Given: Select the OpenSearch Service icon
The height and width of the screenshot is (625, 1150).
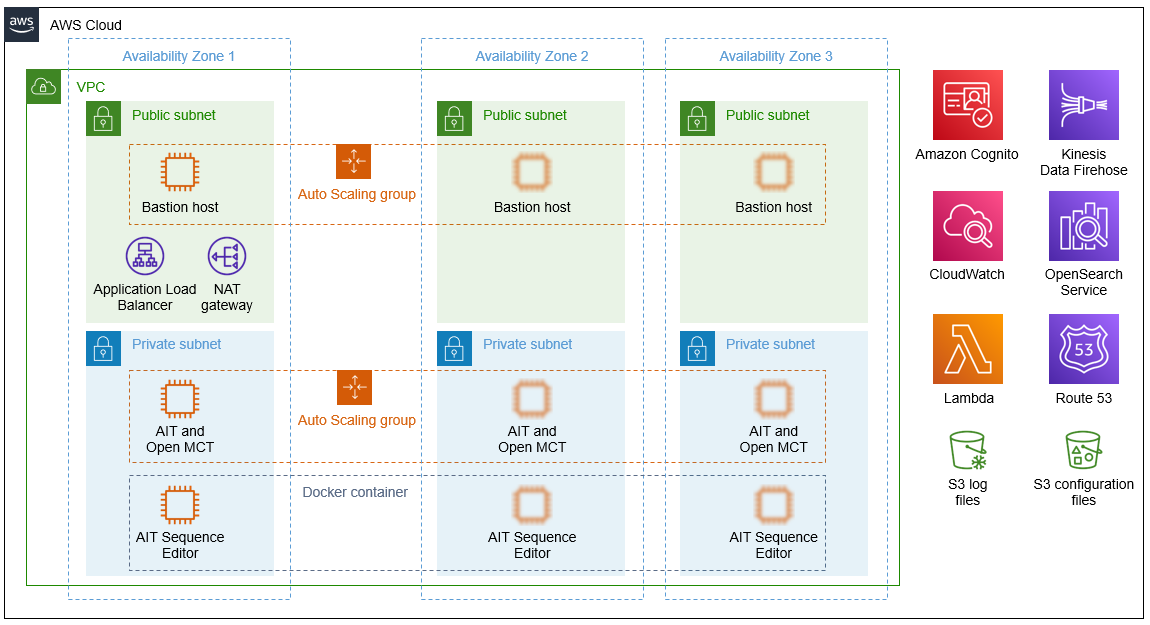Looking at the screenshot, I should click(1083, 226).
